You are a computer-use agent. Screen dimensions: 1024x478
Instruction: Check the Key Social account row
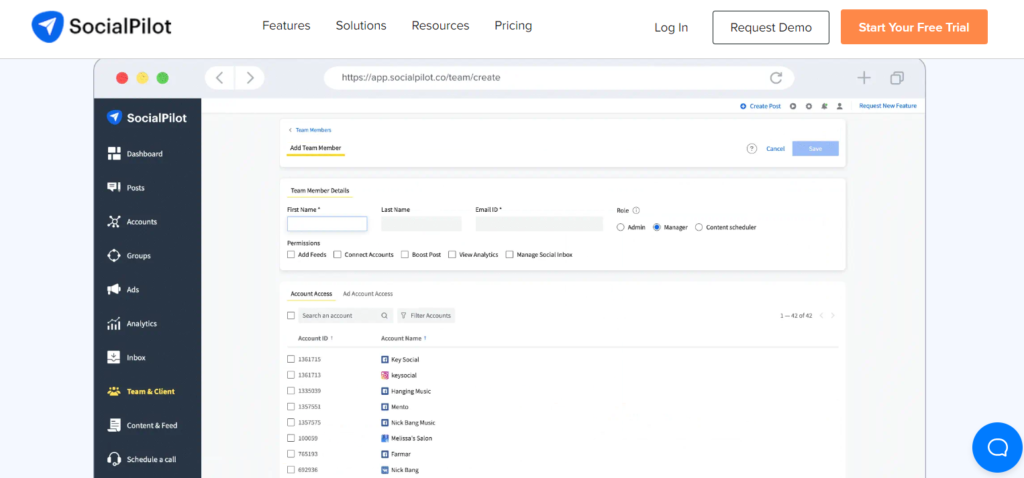[291, 359]
